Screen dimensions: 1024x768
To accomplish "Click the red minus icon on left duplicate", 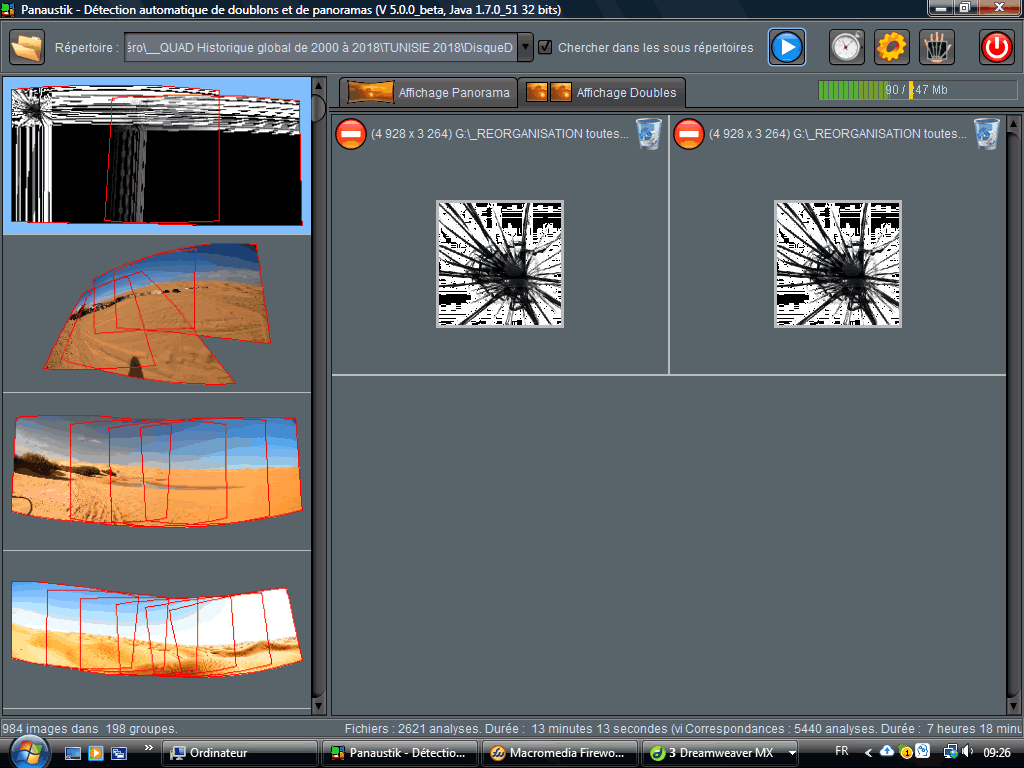I will (351, 134).
